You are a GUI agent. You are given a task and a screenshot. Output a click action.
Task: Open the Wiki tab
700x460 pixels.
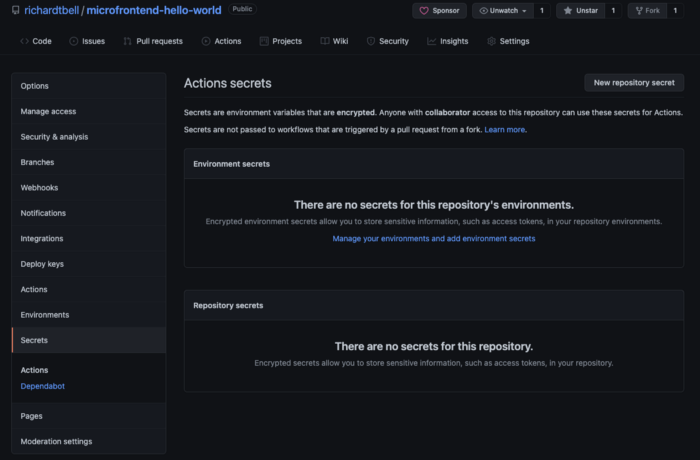pyautogui.click(x=334, y=41)
